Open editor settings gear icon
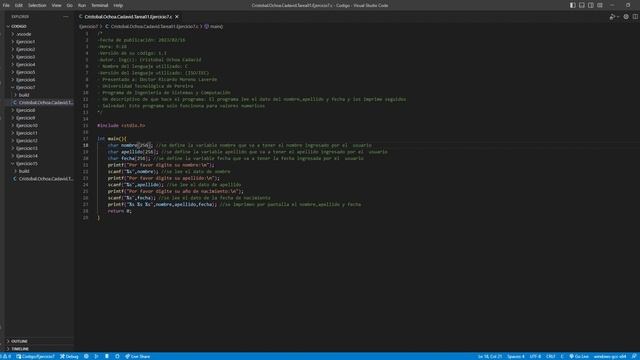Image resolution: width=640 pixels, height=360 pixels. [626, 17]
